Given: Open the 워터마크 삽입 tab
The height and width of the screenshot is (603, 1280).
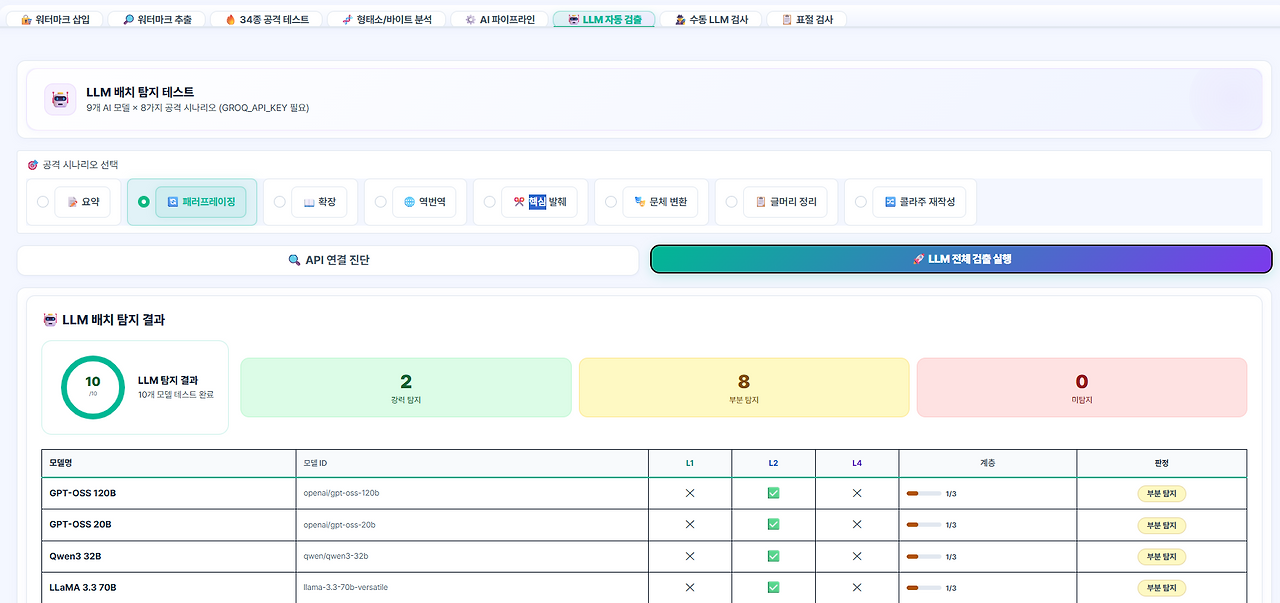Looking at the screenshot, I should point(55,19).
